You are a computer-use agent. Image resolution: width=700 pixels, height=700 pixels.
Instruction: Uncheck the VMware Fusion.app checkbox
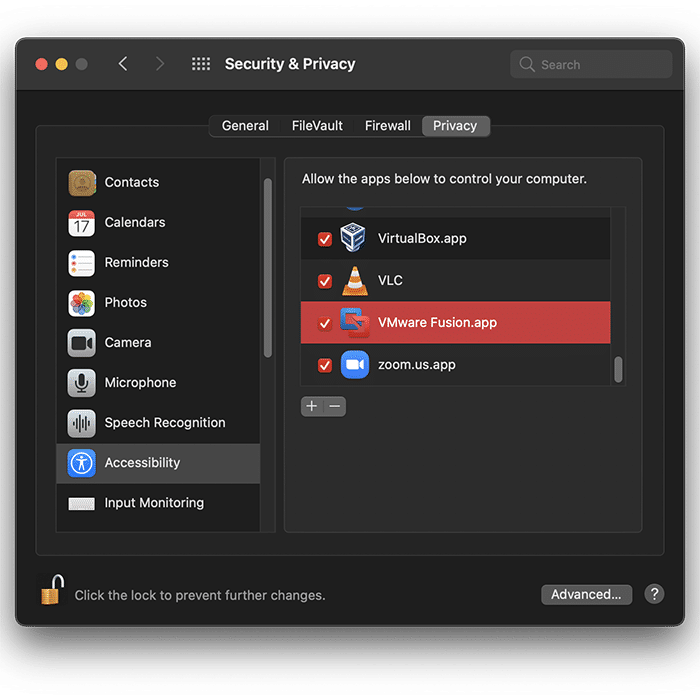point(325,323)
